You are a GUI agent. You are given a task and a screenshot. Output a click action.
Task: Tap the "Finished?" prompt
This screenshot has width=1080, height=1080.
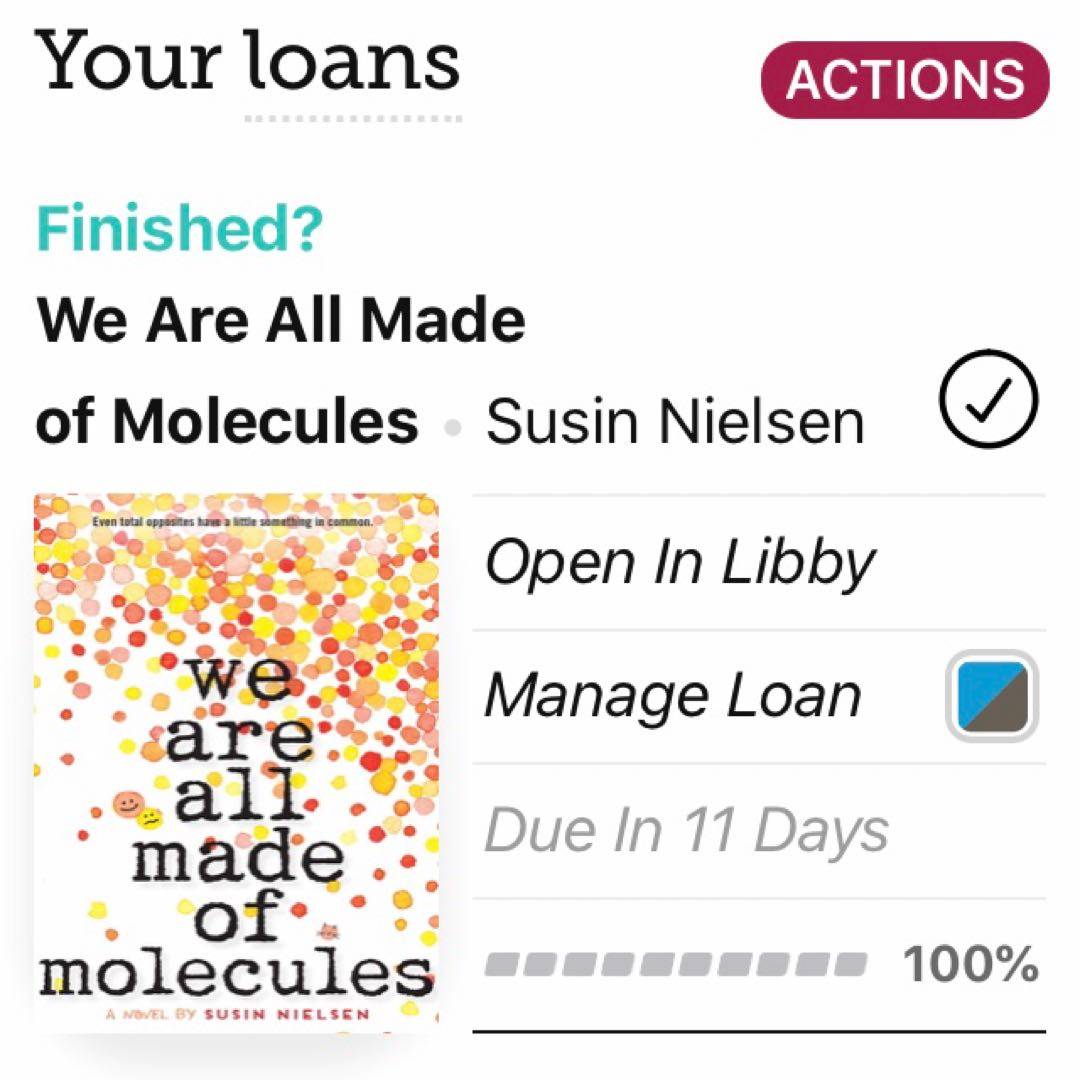(x=180, y=229)
